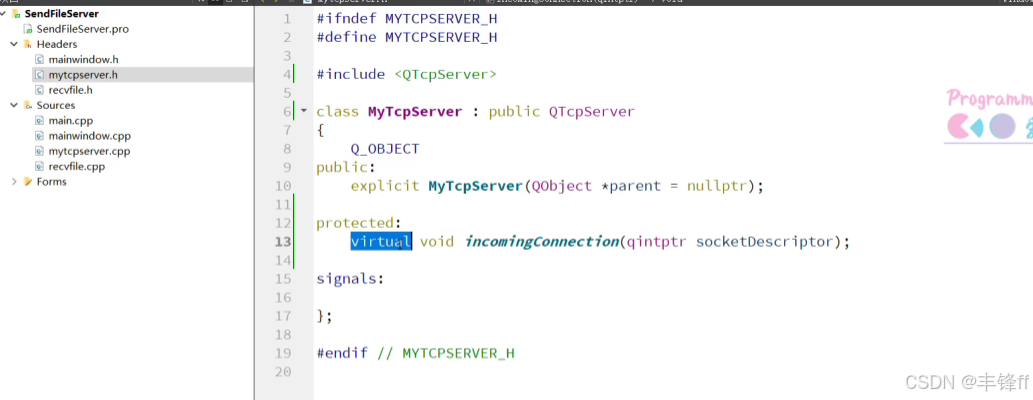
Task: Click the highlighted 'virtual' keyword
Action: tap(381, 242)
